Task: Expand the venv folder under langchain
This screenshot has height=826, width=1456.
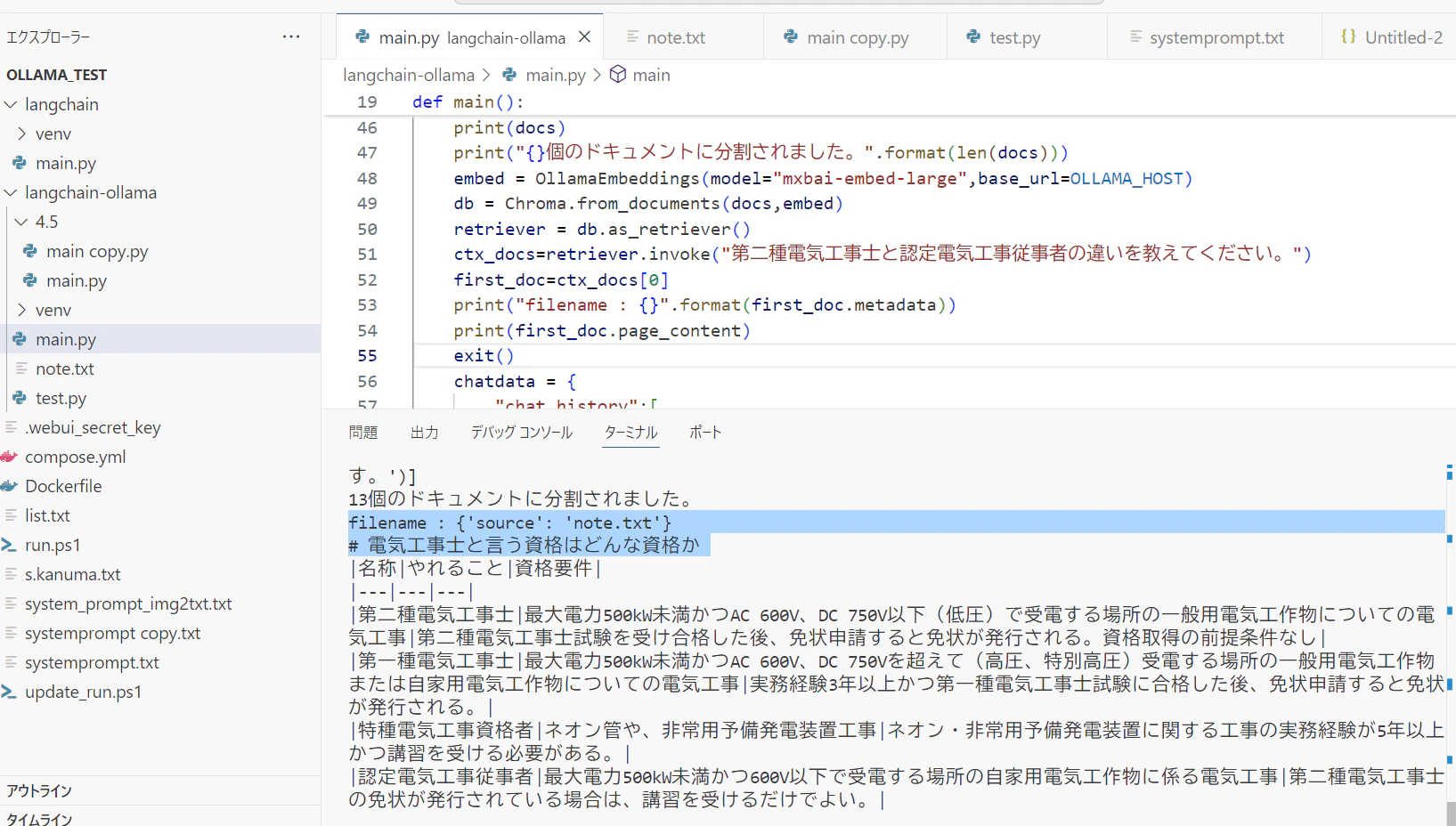Action: [21, 134]
